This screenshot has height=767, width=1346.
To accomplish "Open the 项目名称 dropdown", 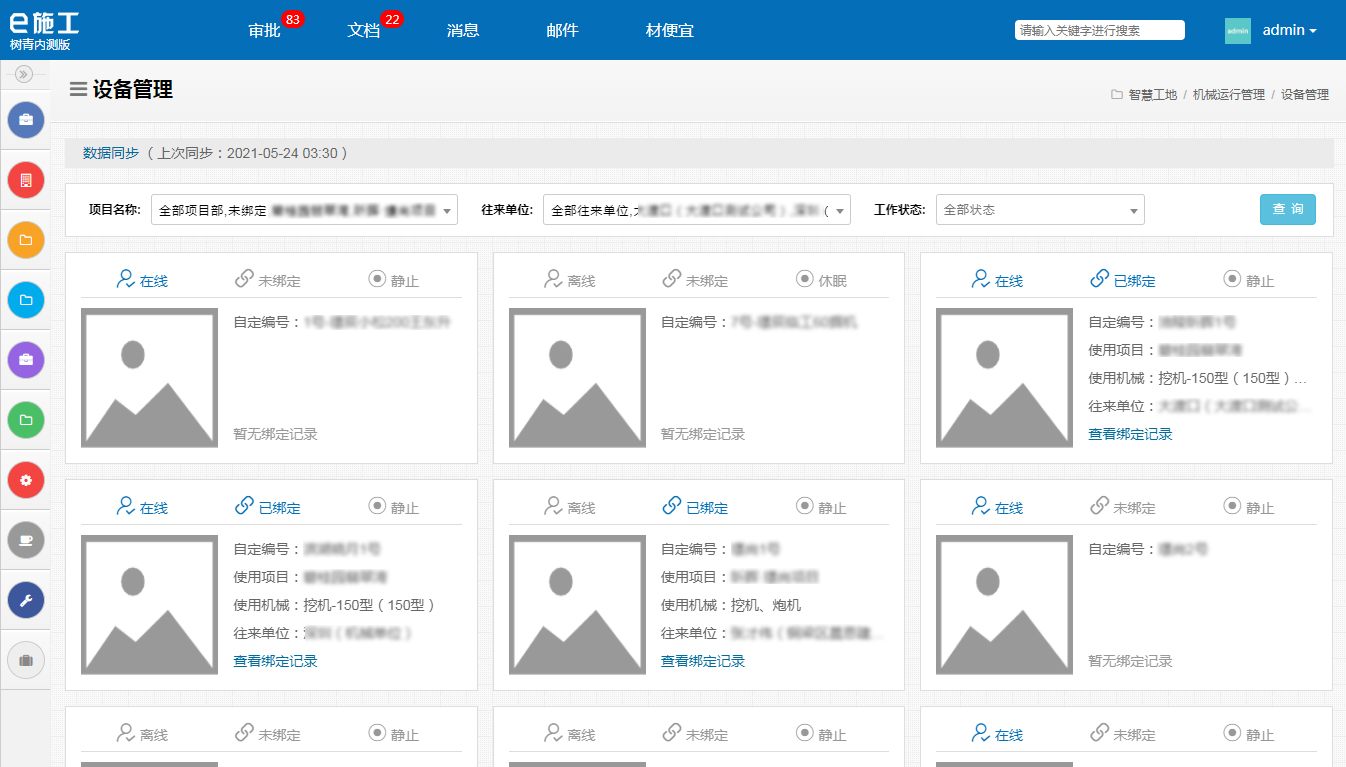I will tap(304, 210).
